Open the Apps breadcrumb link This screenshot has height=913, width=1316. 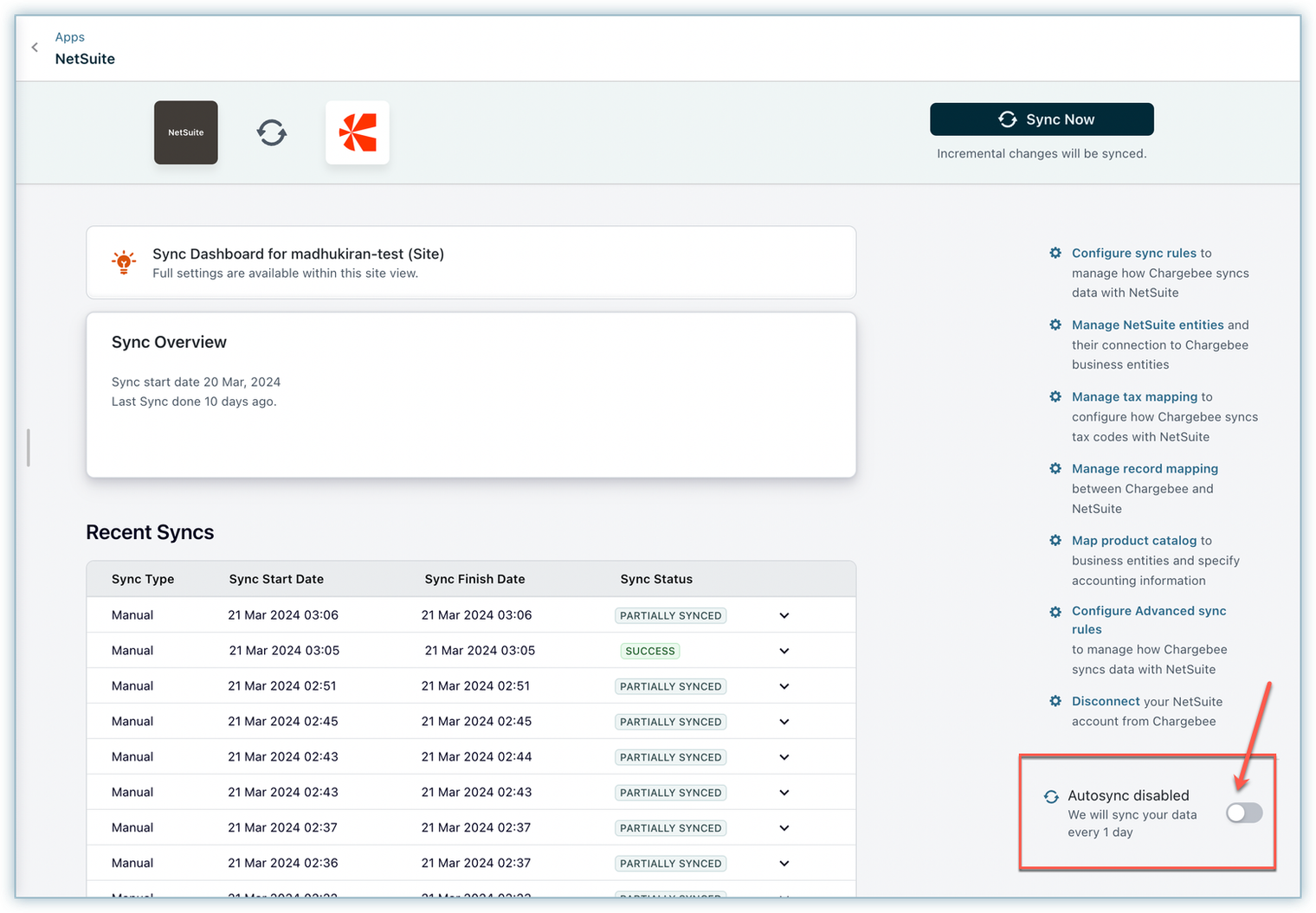(70, 37)
